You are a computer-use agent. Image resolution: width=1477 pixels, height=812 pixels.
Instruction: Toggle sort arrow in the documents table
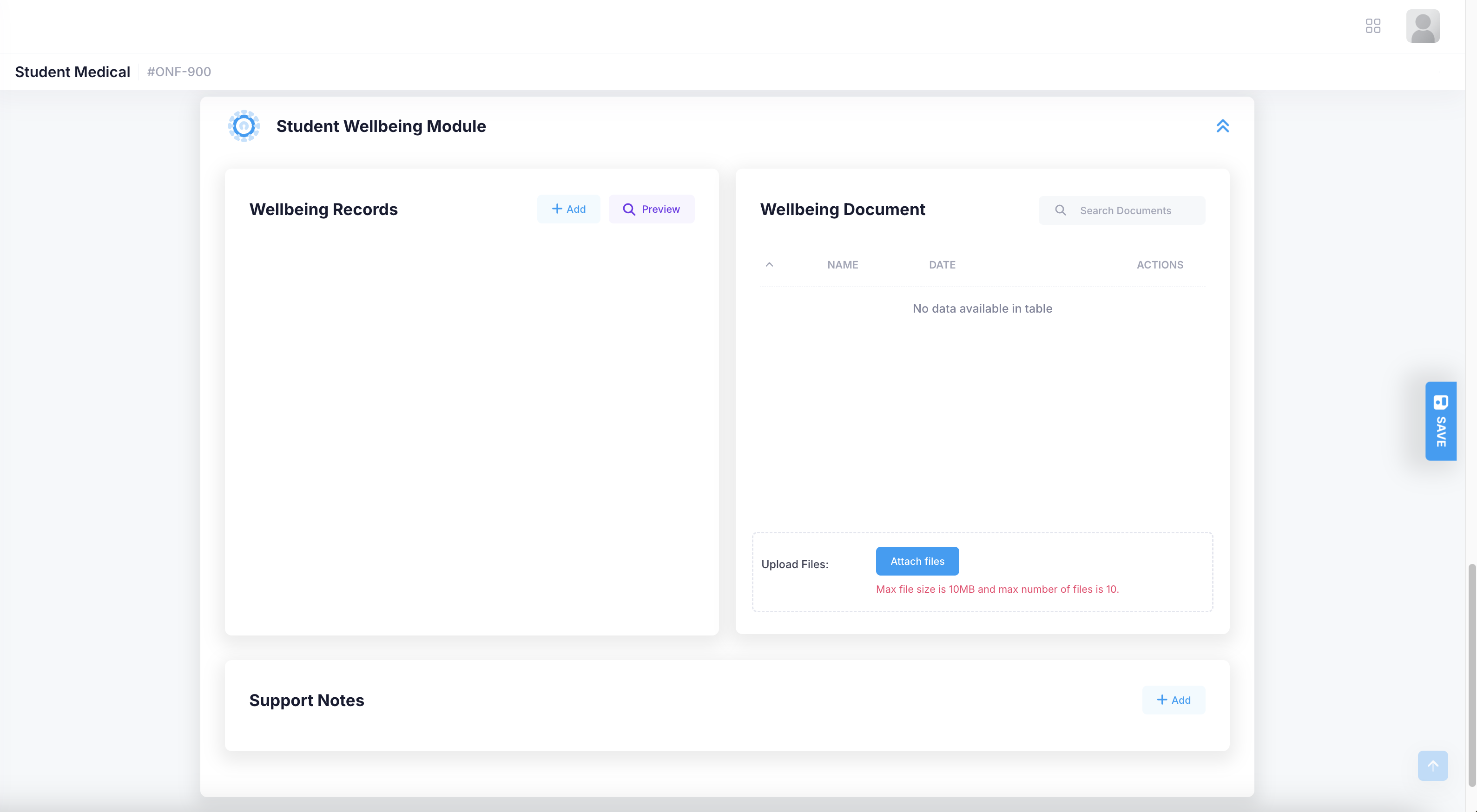pos(769,265)
